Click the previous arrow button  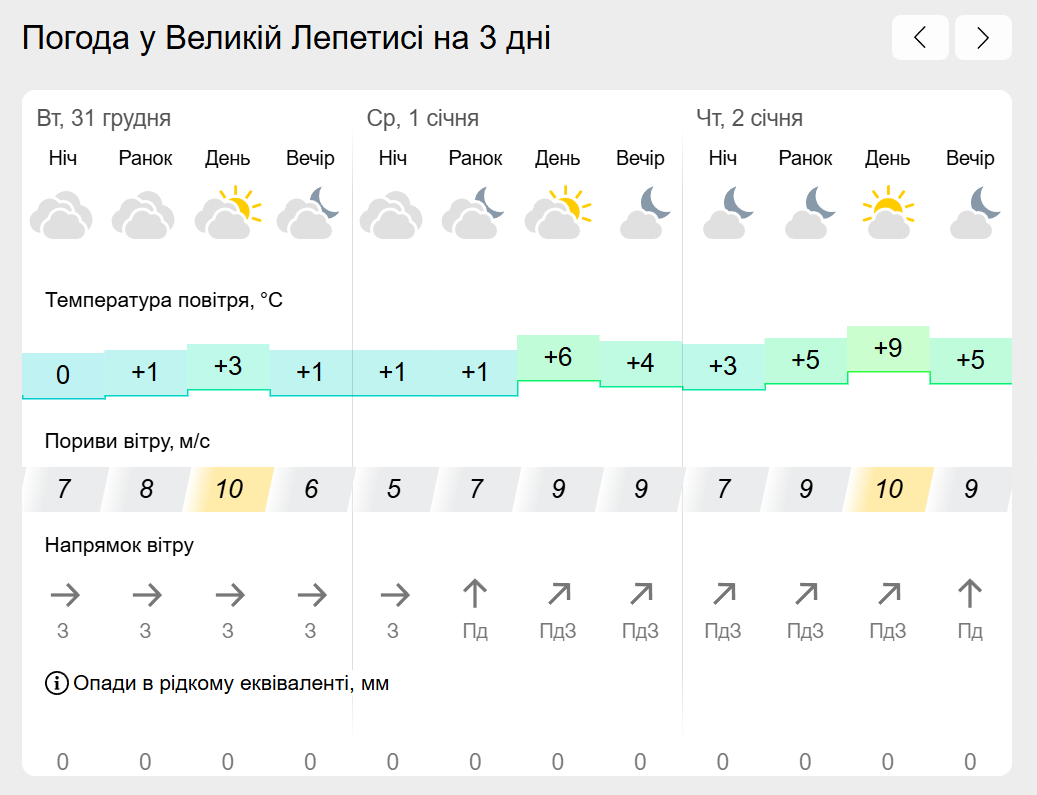(920, 38)
